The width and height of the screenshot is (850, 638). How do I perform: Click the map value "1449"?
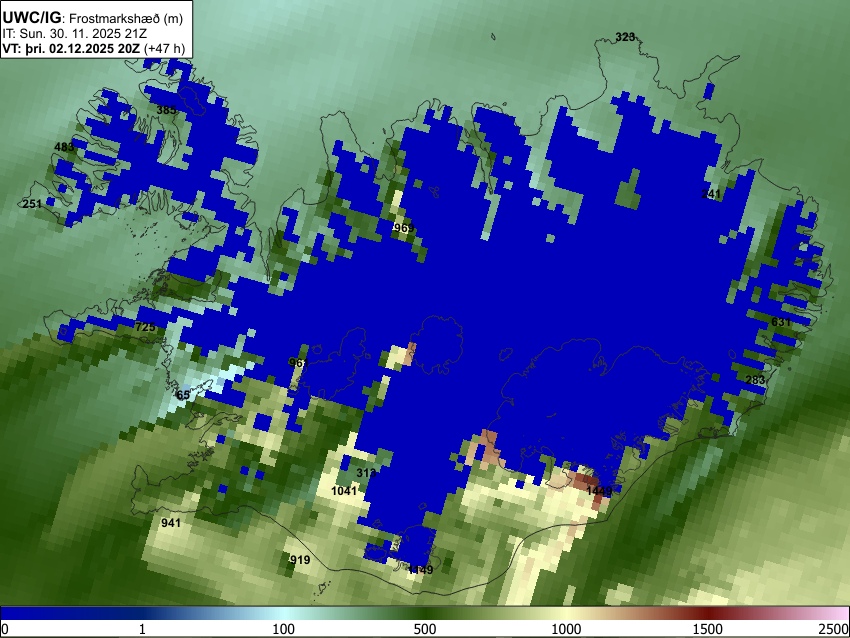click(x=599, y=491)
